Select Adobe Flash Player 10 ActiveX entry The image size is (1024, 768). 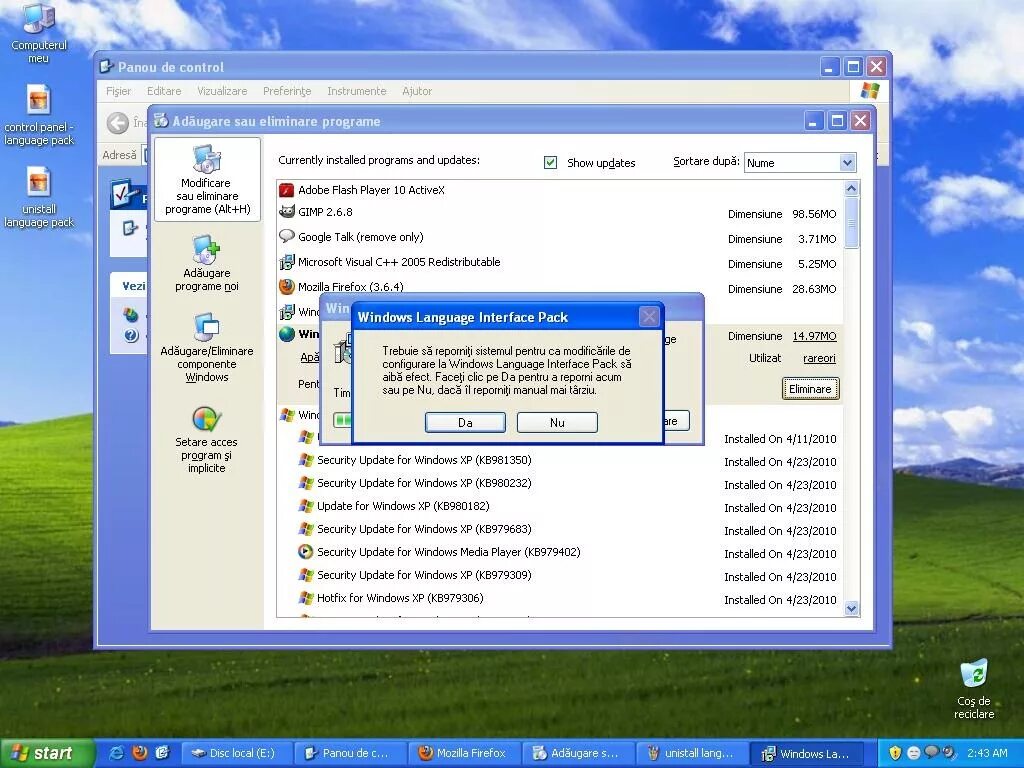click(x=371, y=190)
